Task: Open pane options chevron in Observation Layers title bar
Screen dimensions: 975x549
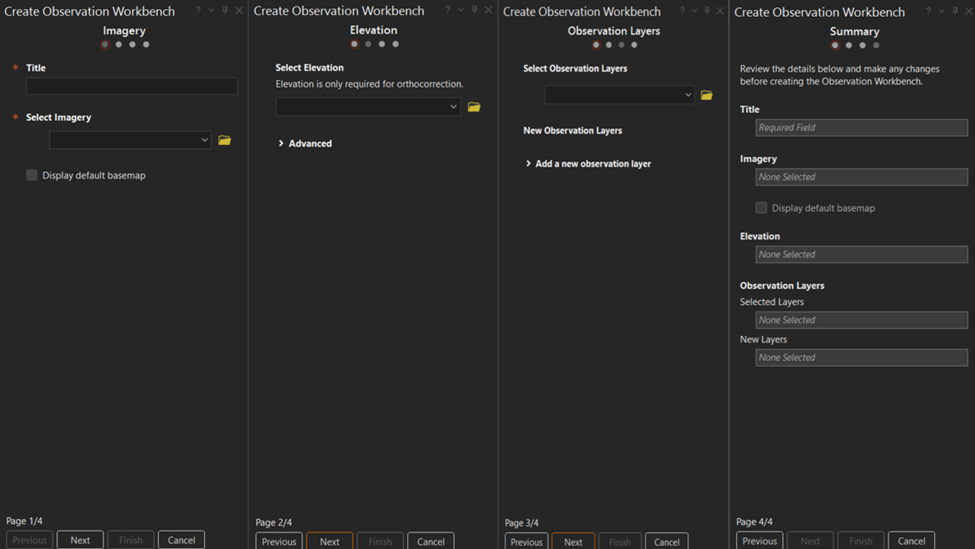Action: 695,11
